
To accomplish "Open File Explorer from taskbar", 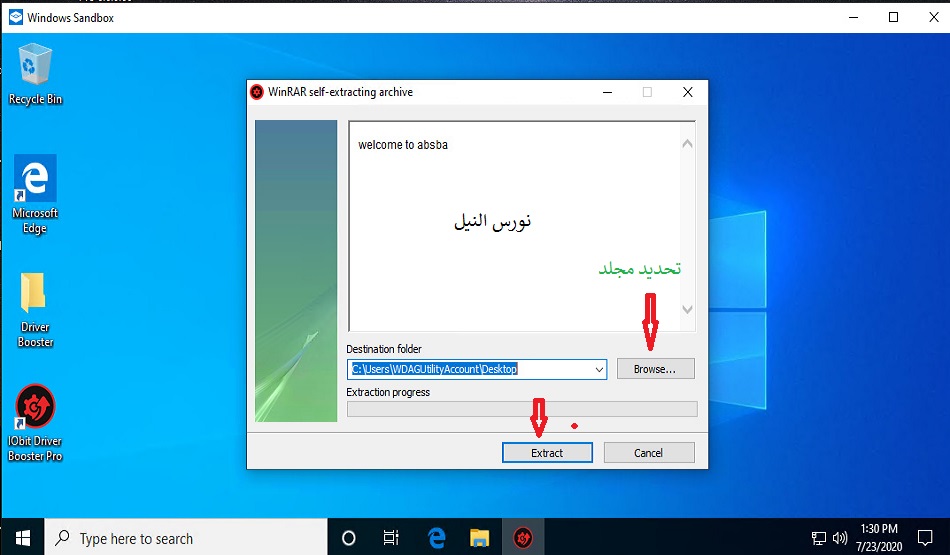I will [x=479, y=538].
